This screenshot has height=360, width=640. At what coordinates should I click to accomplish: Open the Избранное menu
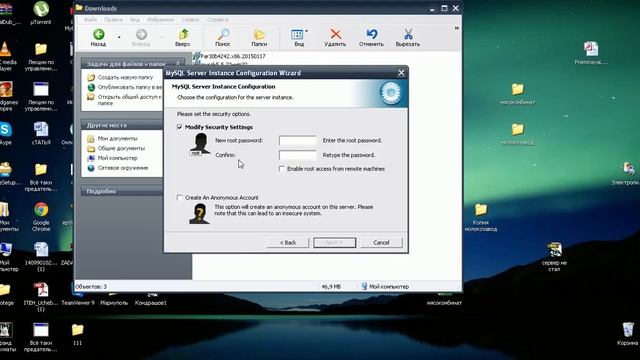pos(160,20)
